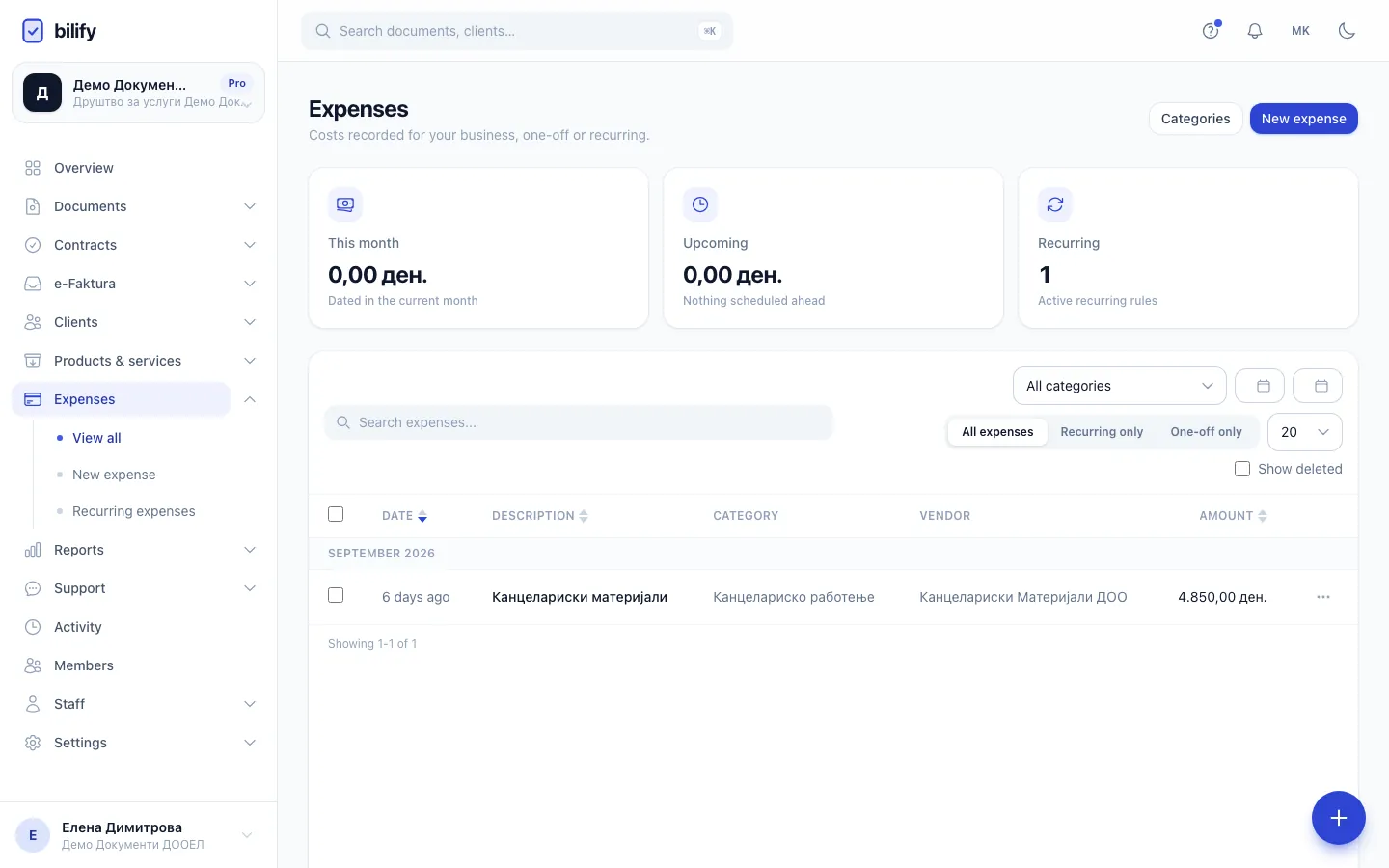The image size is (1389, 868).
Task: Switch to the Recurring only filter
Action: click(1102, 432)
